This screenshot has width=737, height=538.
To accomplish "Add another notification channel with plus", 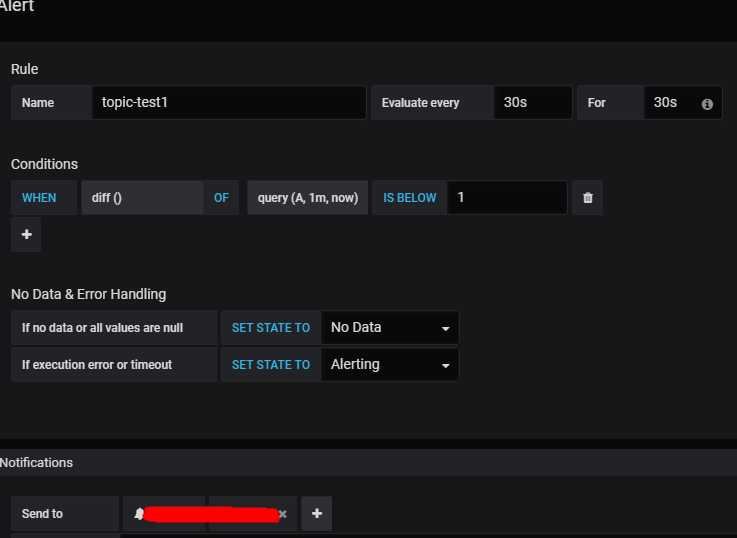I will 317,514.
